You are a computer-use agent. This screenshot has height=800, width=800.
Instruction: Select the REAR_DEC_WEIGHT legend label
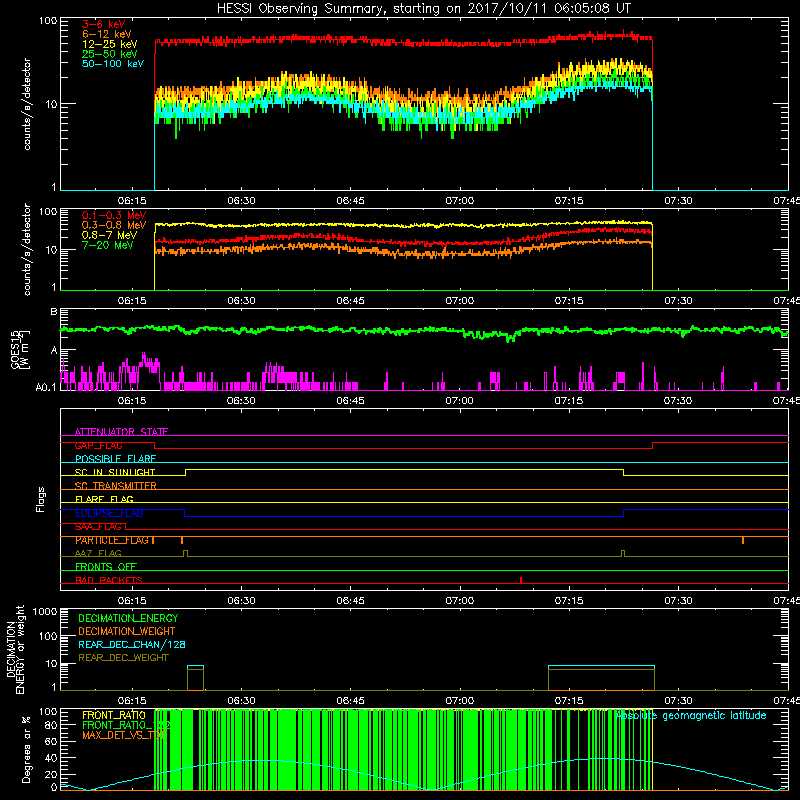point(123,658)
